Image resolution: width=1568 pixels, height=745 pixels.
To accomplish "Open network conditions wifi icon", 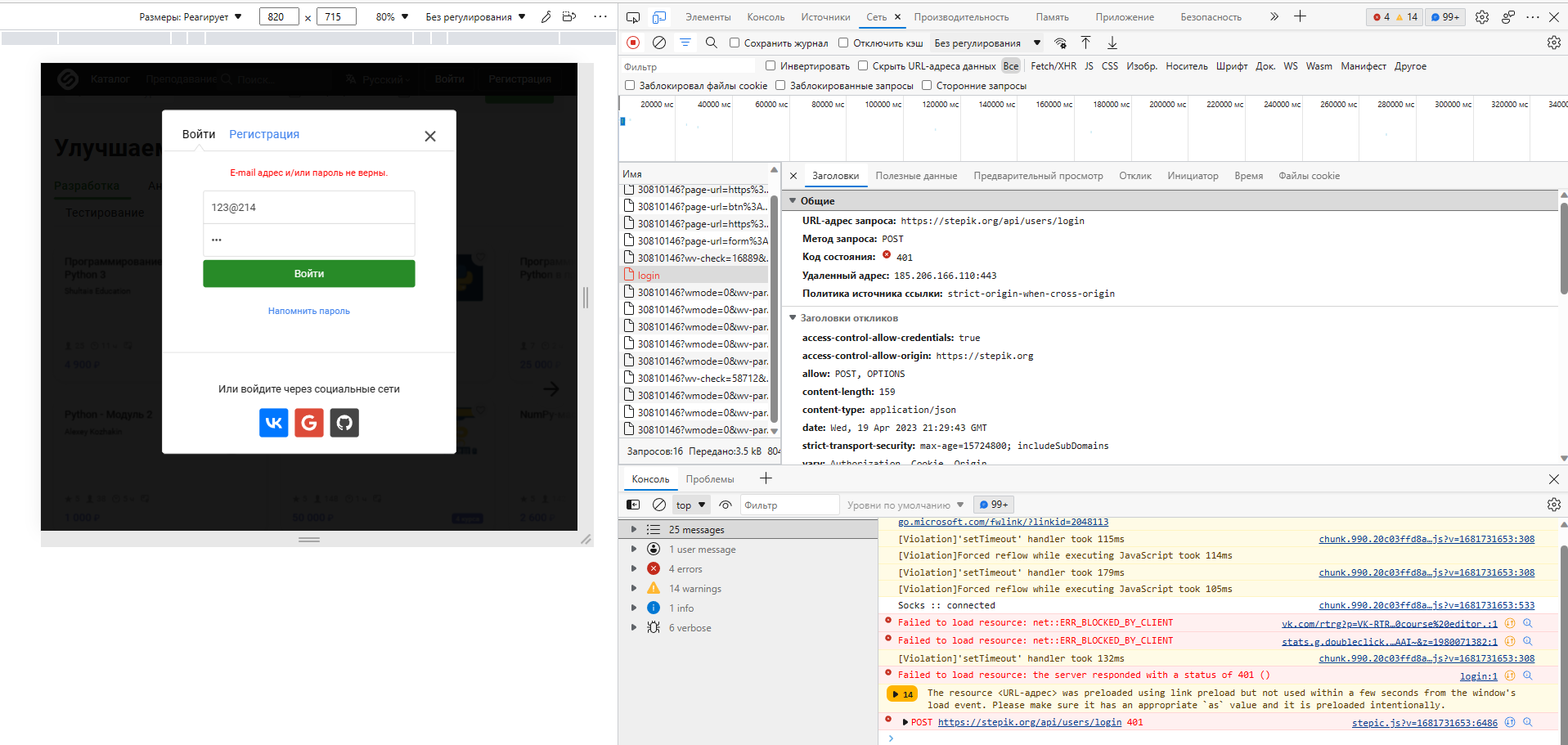I will 1060,43.
